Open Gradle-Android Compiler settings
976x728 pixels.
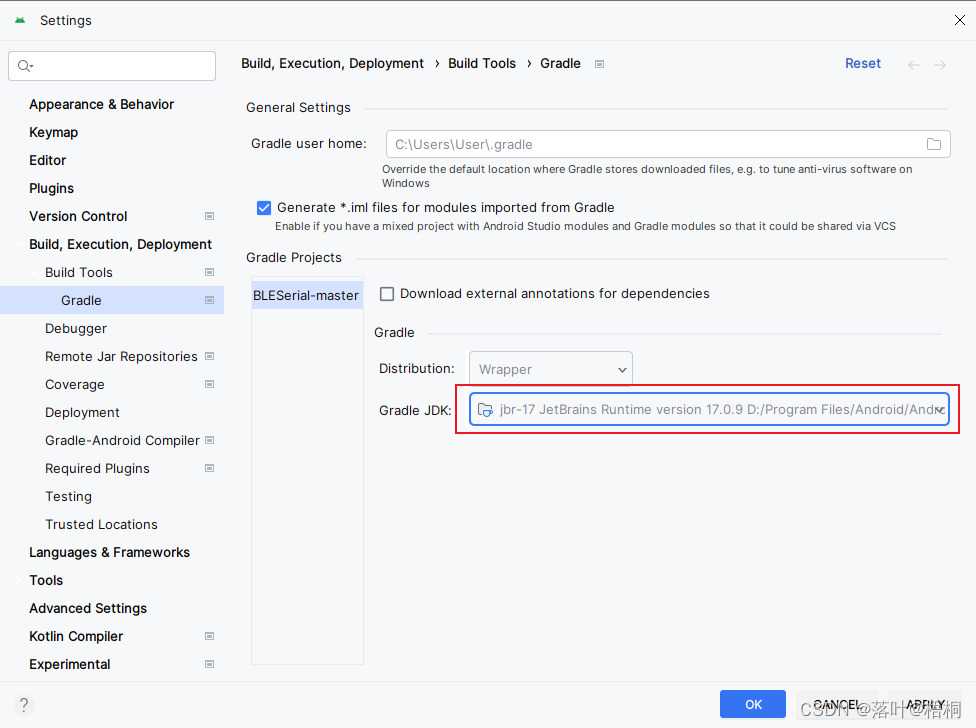[122, 441]
